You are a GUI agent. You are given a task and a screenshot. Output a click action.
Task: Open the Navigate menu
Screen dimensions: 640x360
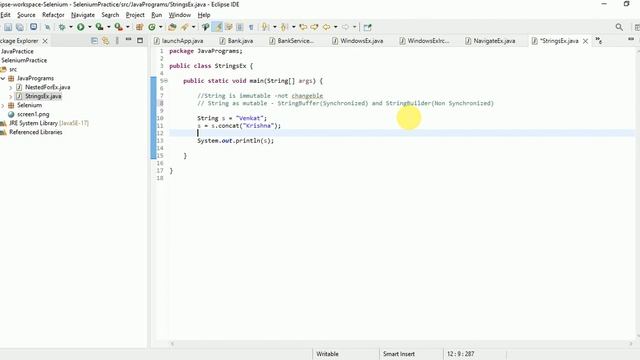83,15
